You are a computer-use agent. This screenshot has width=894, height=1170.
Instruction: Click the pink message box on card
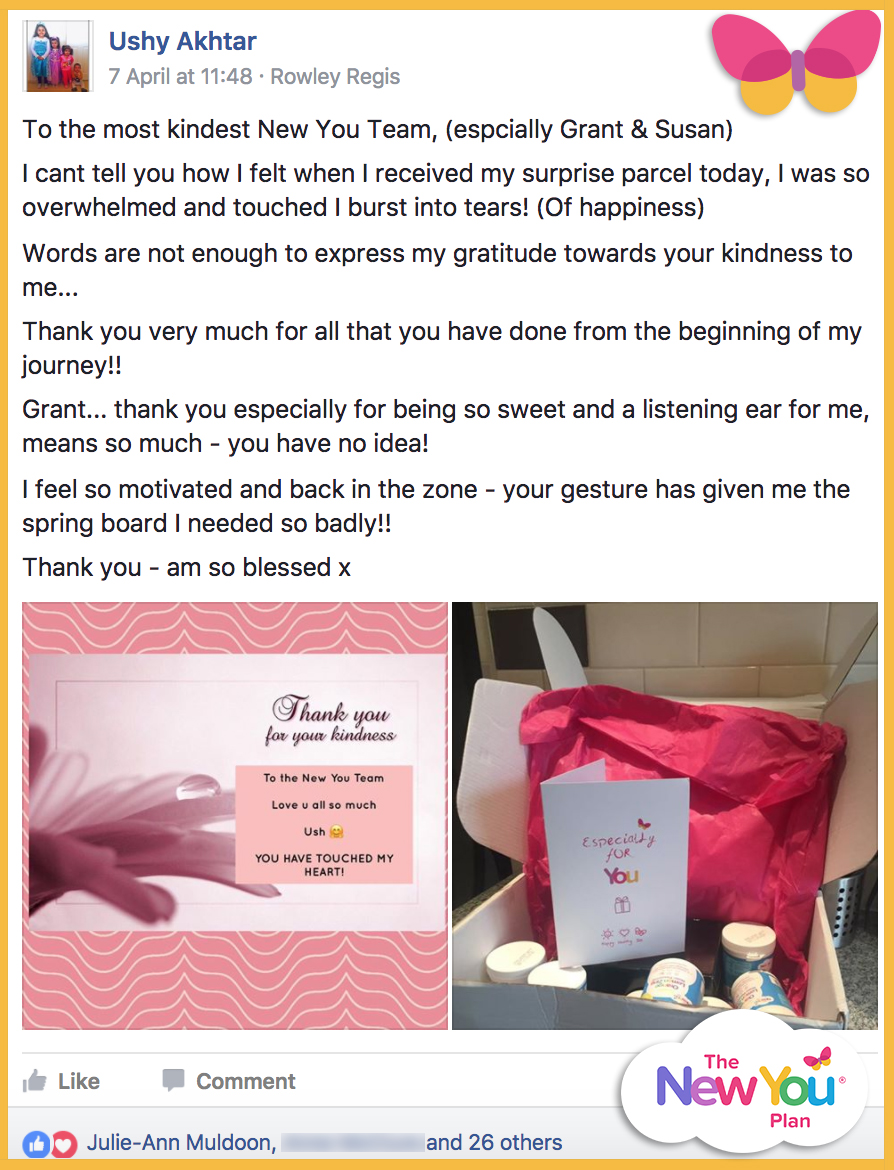click(324, 825)
